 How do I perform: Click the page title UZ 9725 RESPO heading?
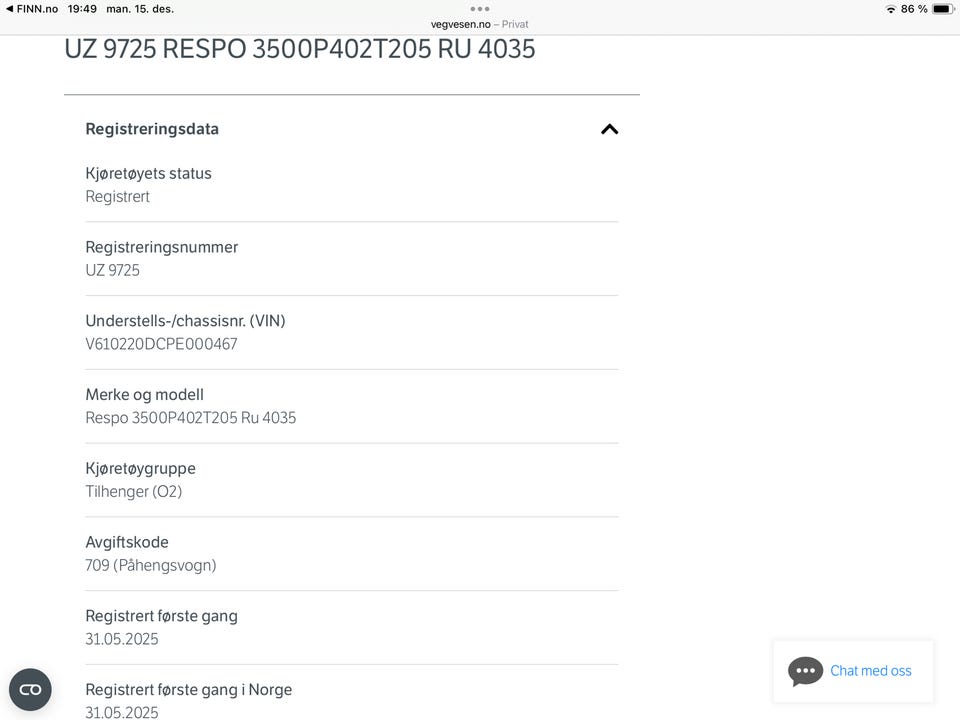point(300,49)
